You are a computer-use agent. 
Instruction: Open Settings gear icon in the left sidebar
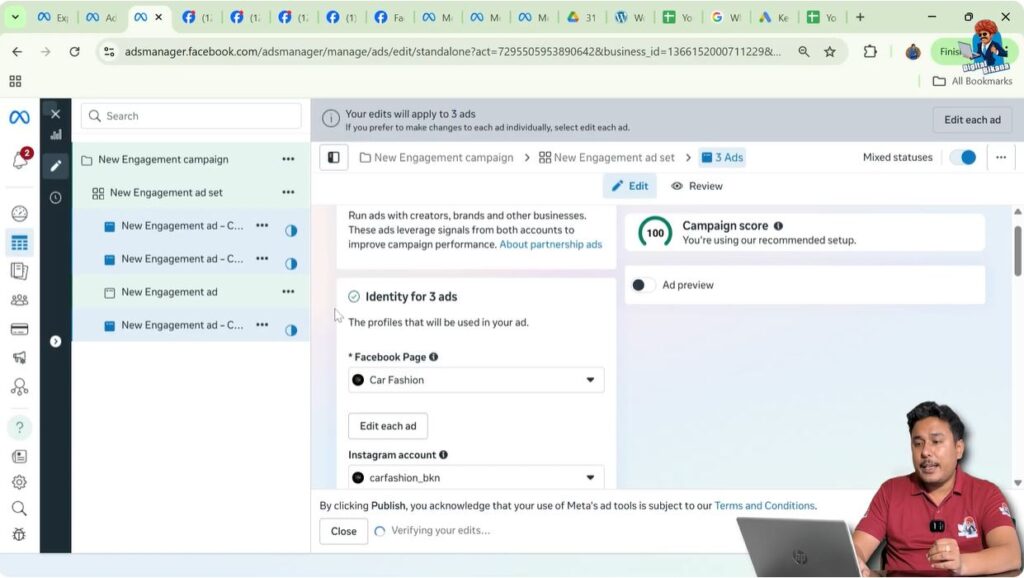[x=19, y=482]
